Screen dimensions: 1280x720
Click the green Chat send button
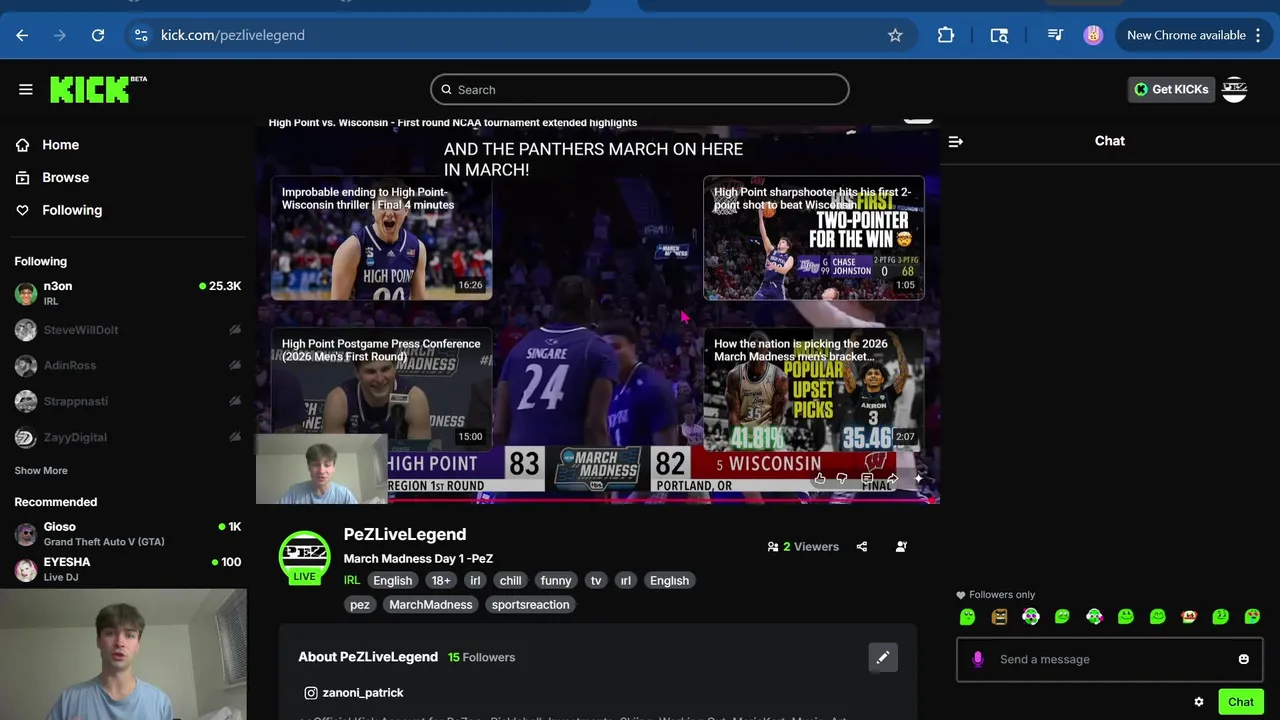pos(1241,702)
